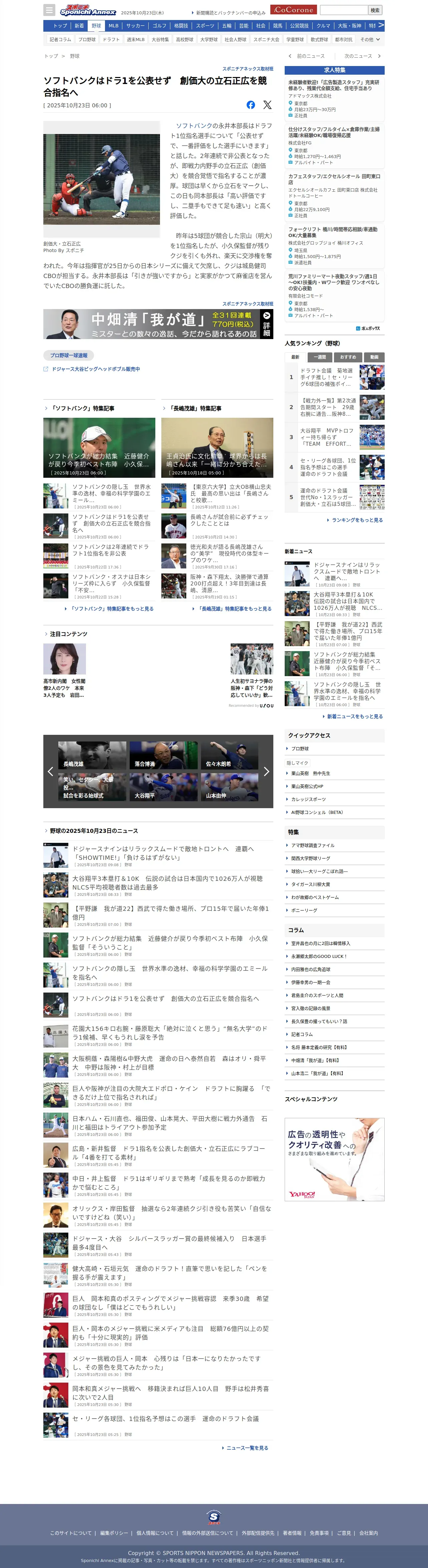Open 長嶋茂雄 thumbnail in photo carousel
Screen dimensions: 428x1568
tap(92, 755)
